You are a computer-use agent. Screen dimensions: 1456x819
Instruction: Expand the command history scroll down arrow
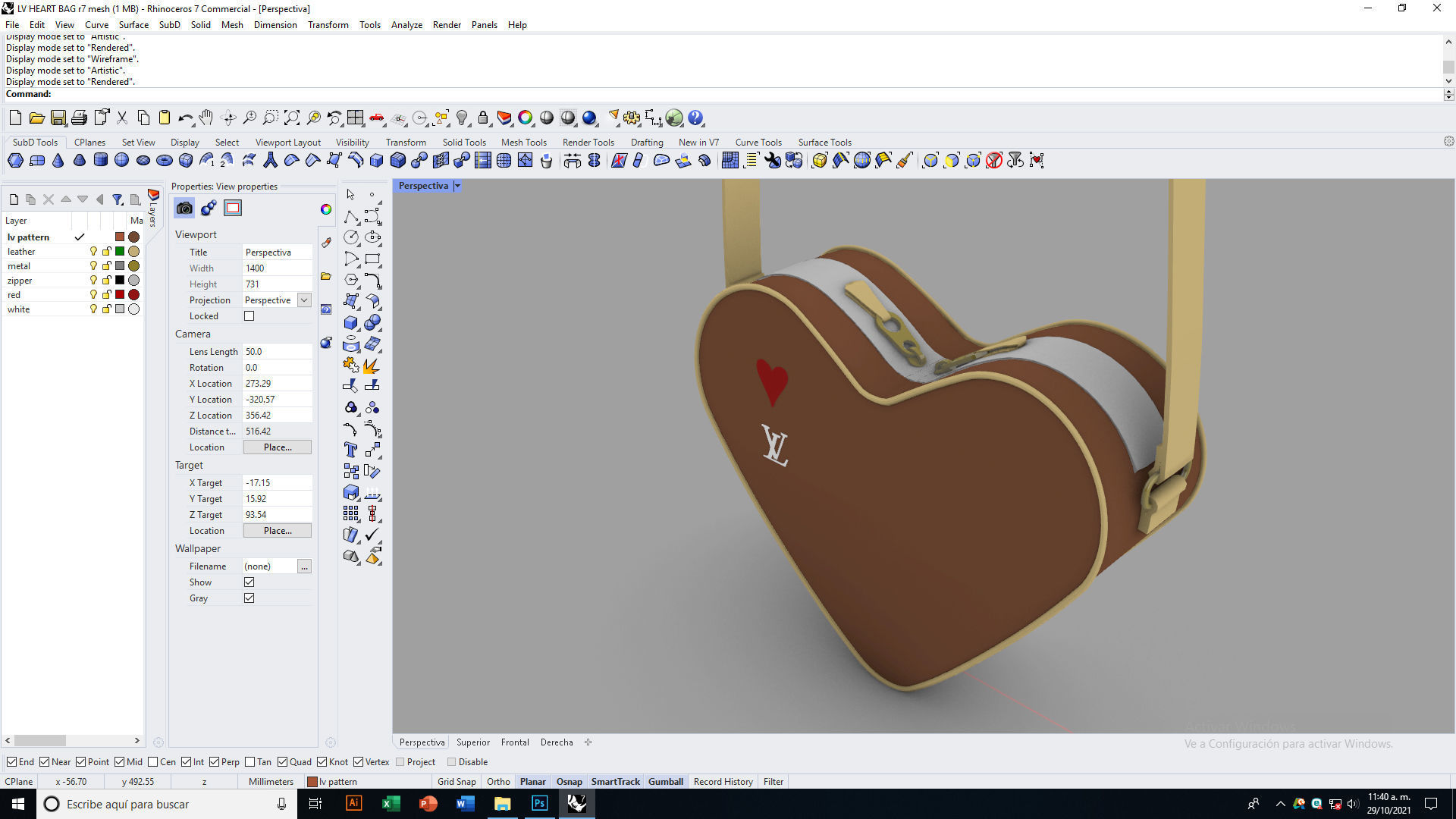(x=1448, y=80)
